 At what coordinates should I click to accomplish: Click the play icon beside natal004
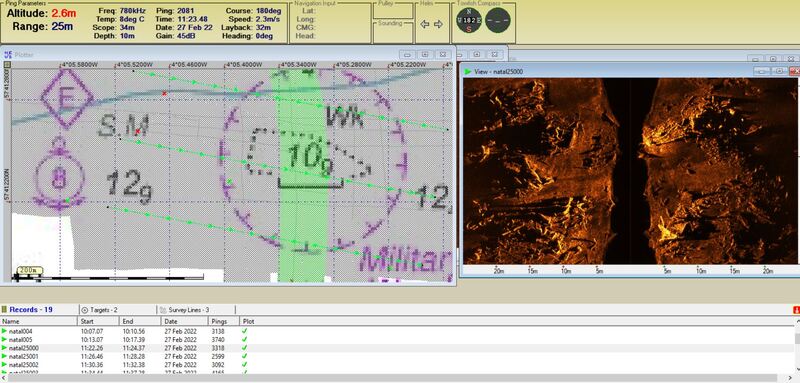click(5, 331)
